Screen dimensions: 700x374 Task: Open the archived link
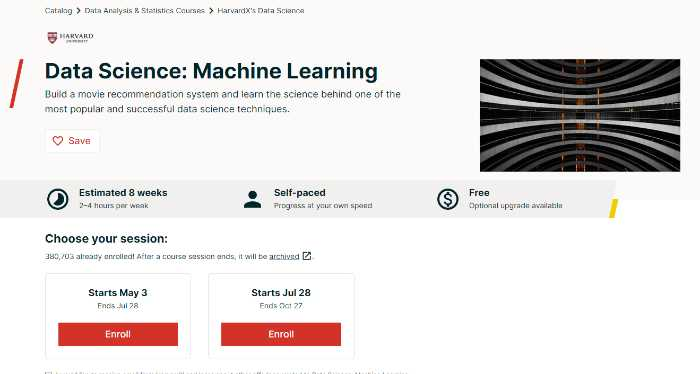pos(284,257)
